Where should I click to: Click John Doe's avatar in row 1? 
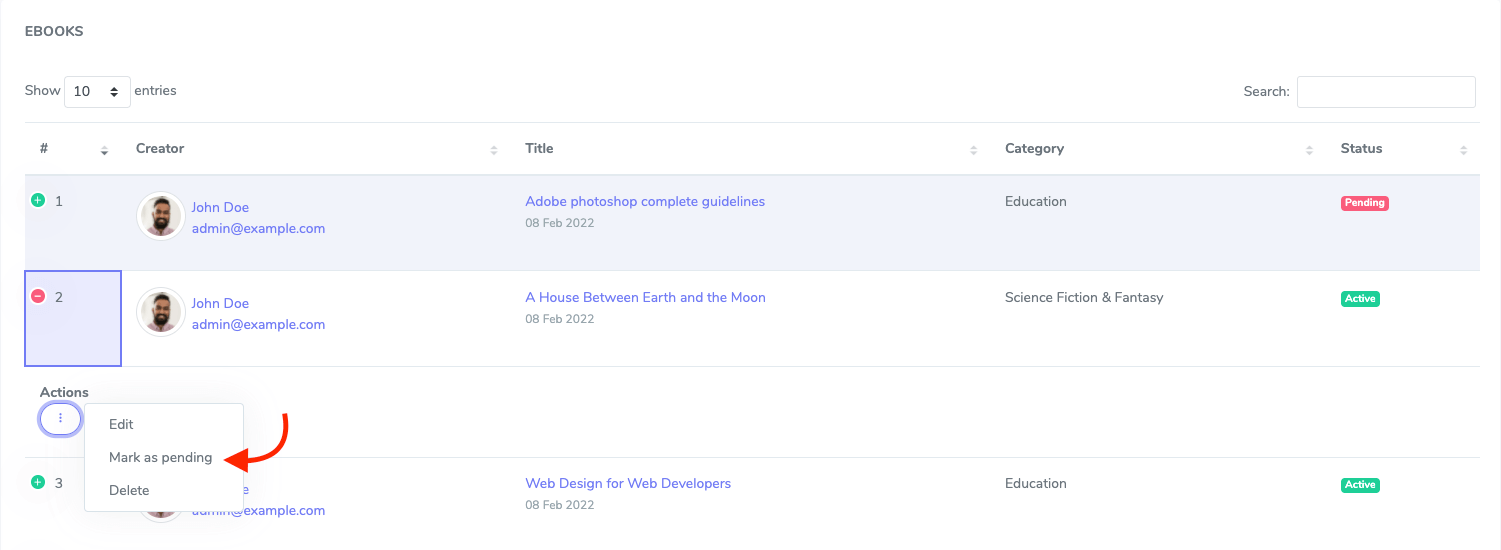point(161,216)
